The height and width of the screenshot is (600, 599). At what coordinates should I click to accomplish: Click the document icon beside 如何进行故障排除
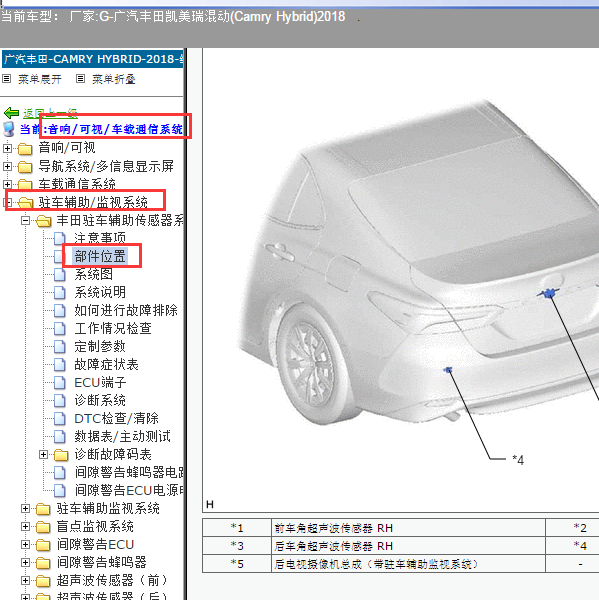click(60, 310)
